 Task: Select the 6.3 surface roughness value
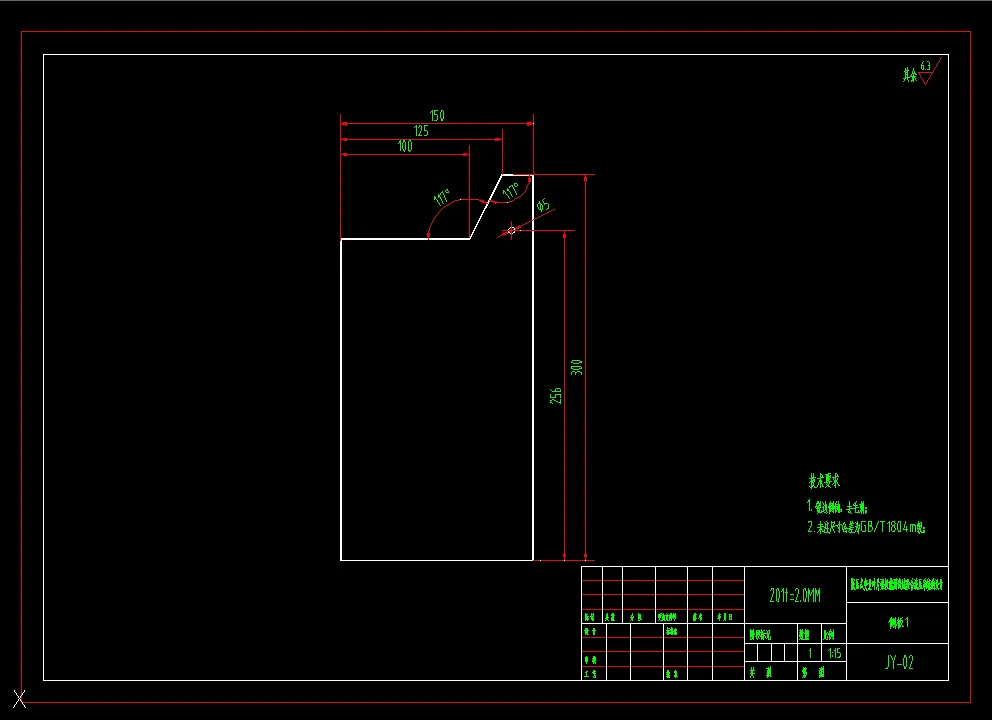(926, 66)
